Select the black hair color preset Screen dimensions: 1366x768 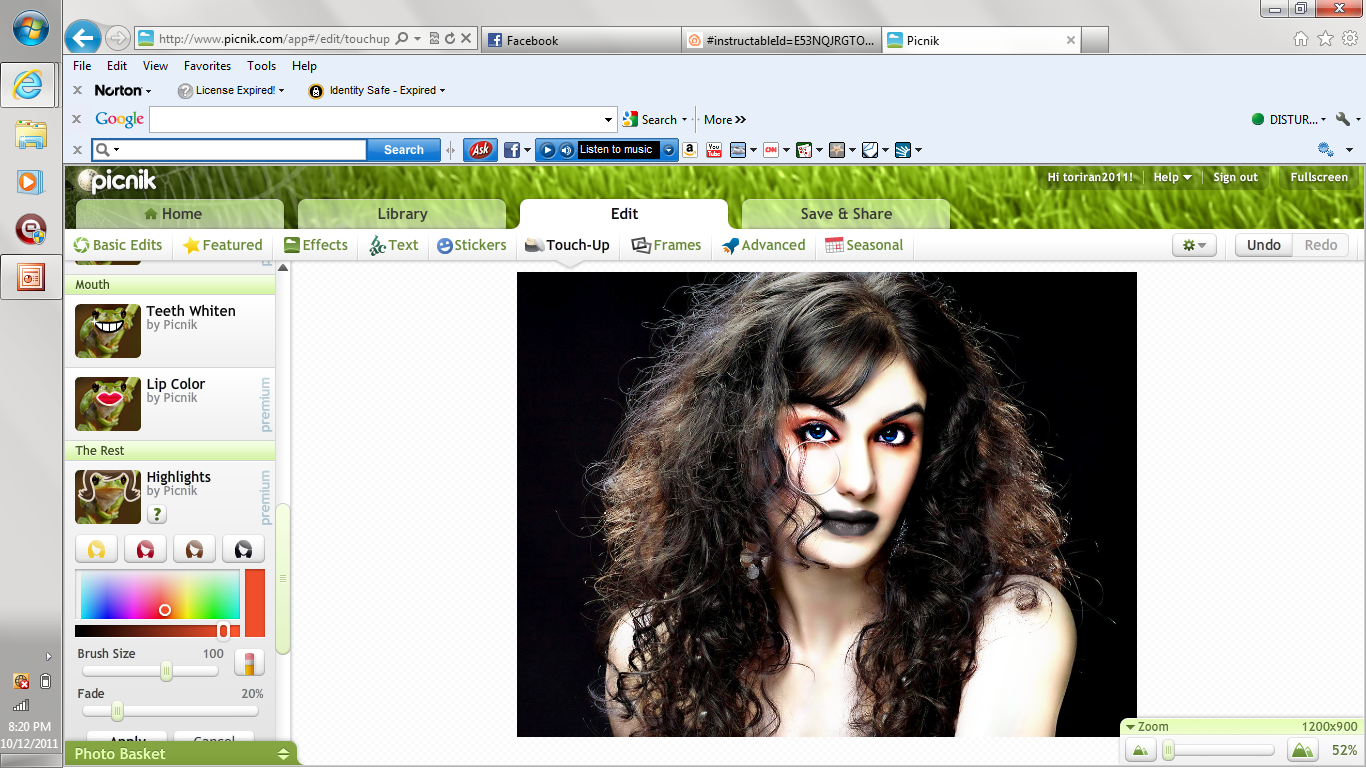[x=244, y=549]
